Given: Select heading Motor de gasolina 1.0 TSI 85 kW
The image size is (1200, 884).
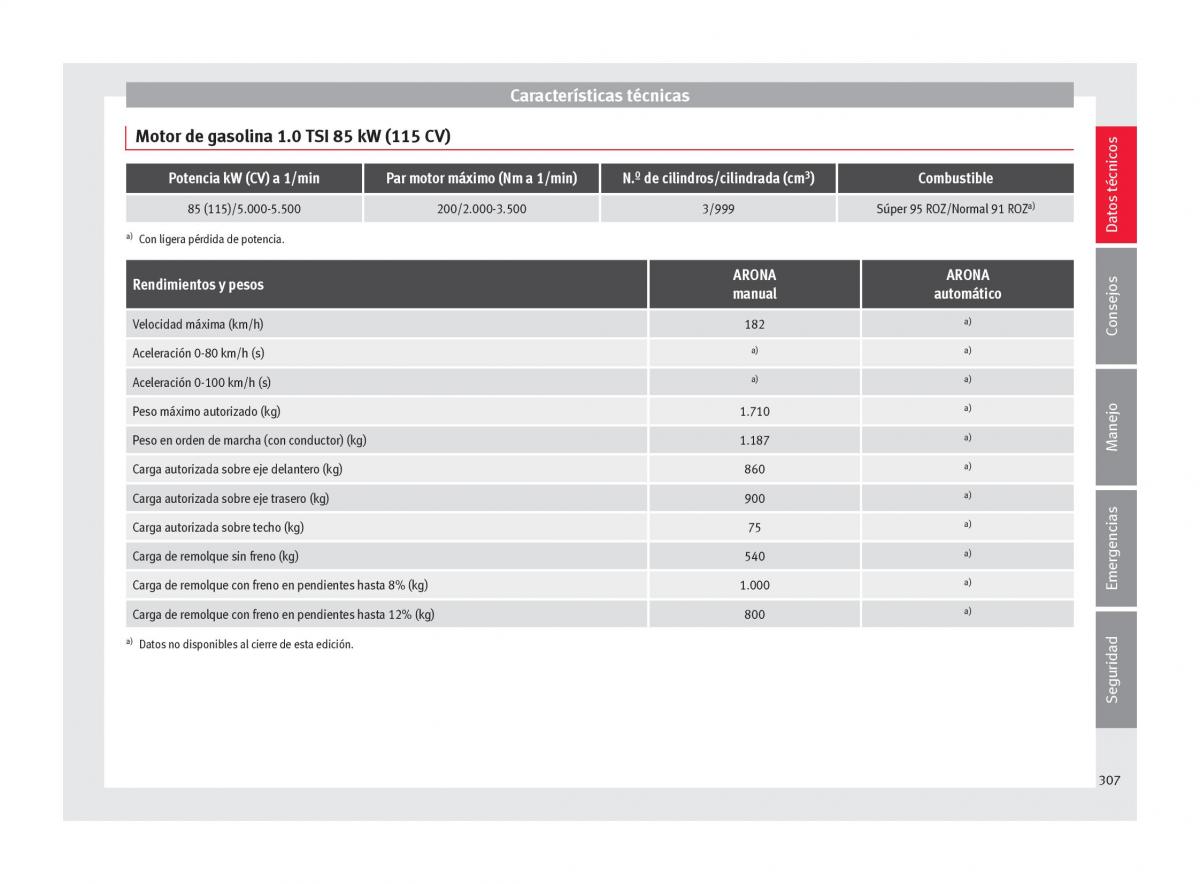Looking at the screenshot, I should [x=293, y=136].
